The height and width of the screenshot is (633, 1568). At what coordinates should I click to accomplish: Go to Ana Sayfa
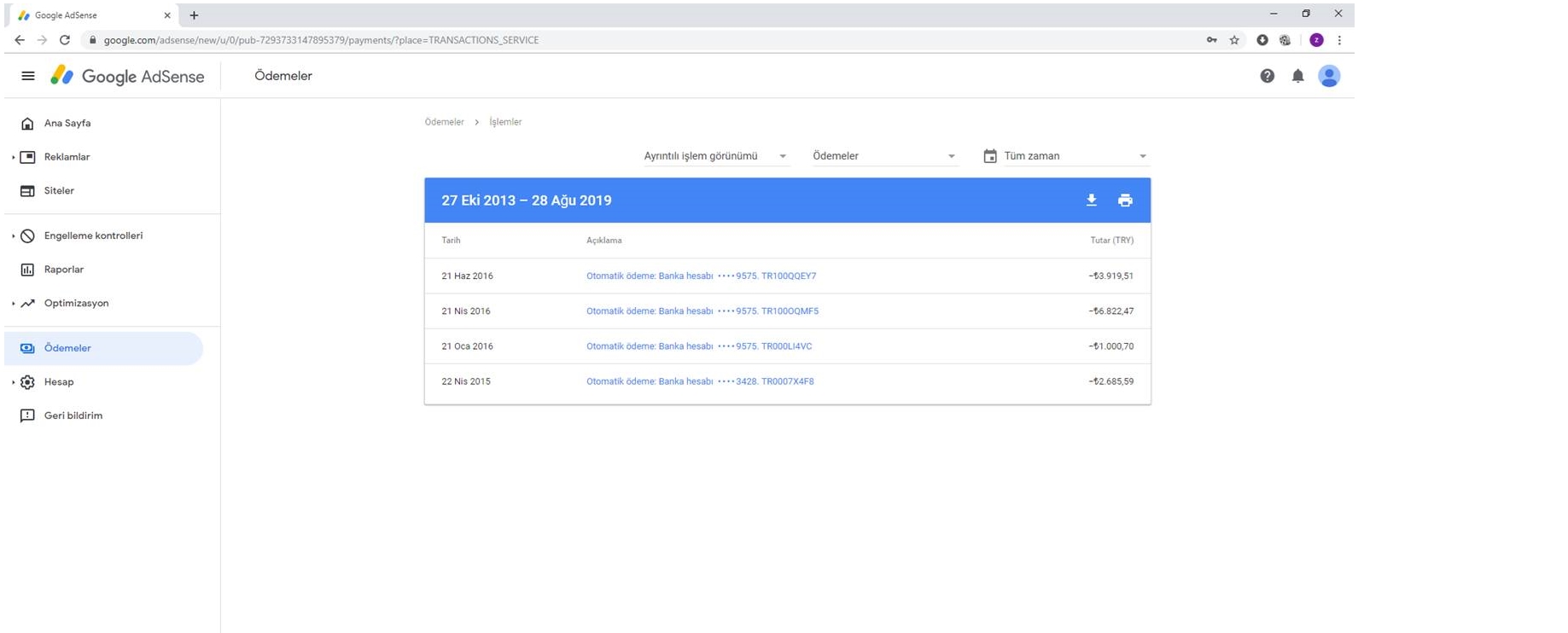pyautogui.click(x=67, y=124)
